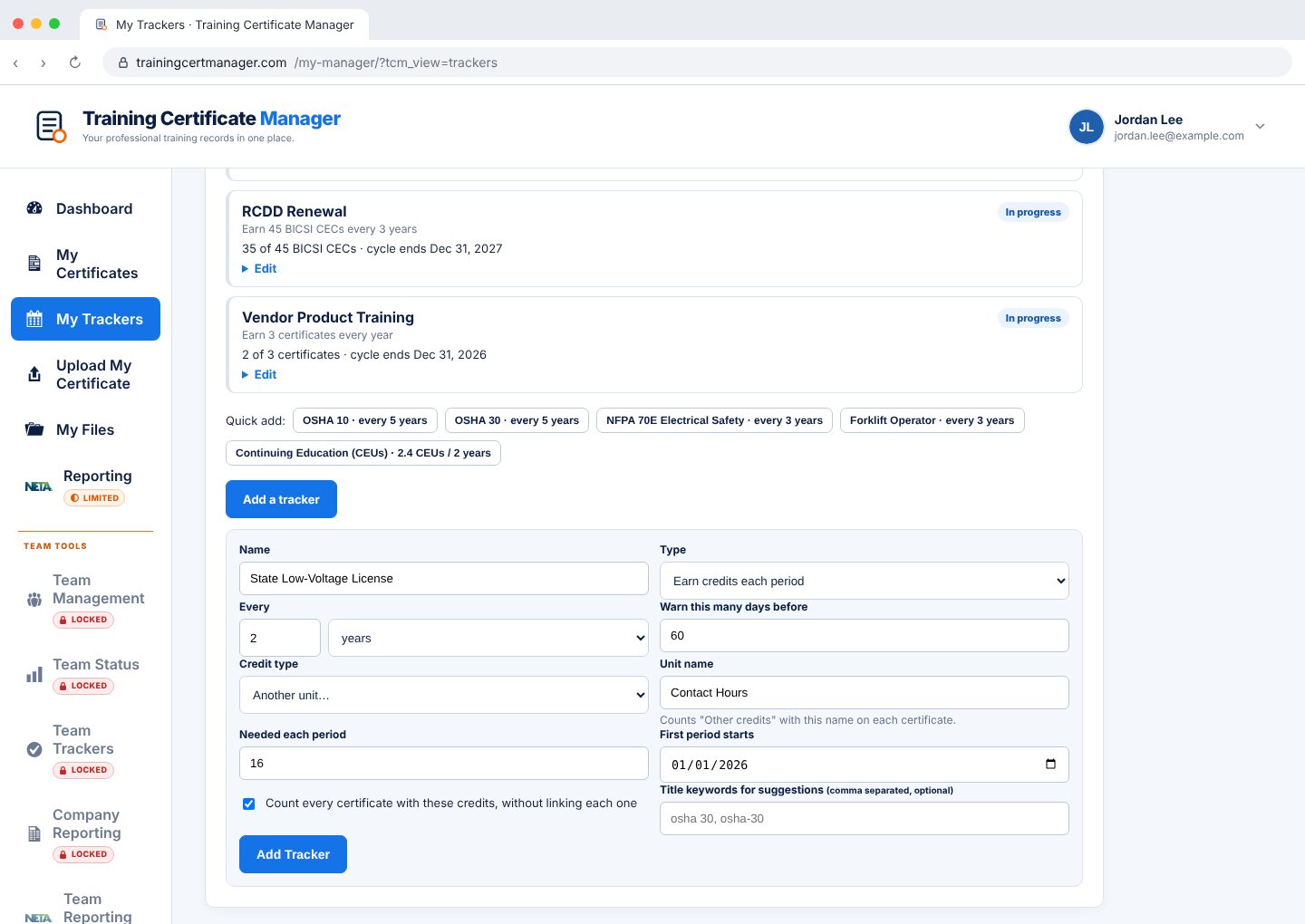
Task: Select the My Trackers browser tab
Action: click(x=224, y=24)
